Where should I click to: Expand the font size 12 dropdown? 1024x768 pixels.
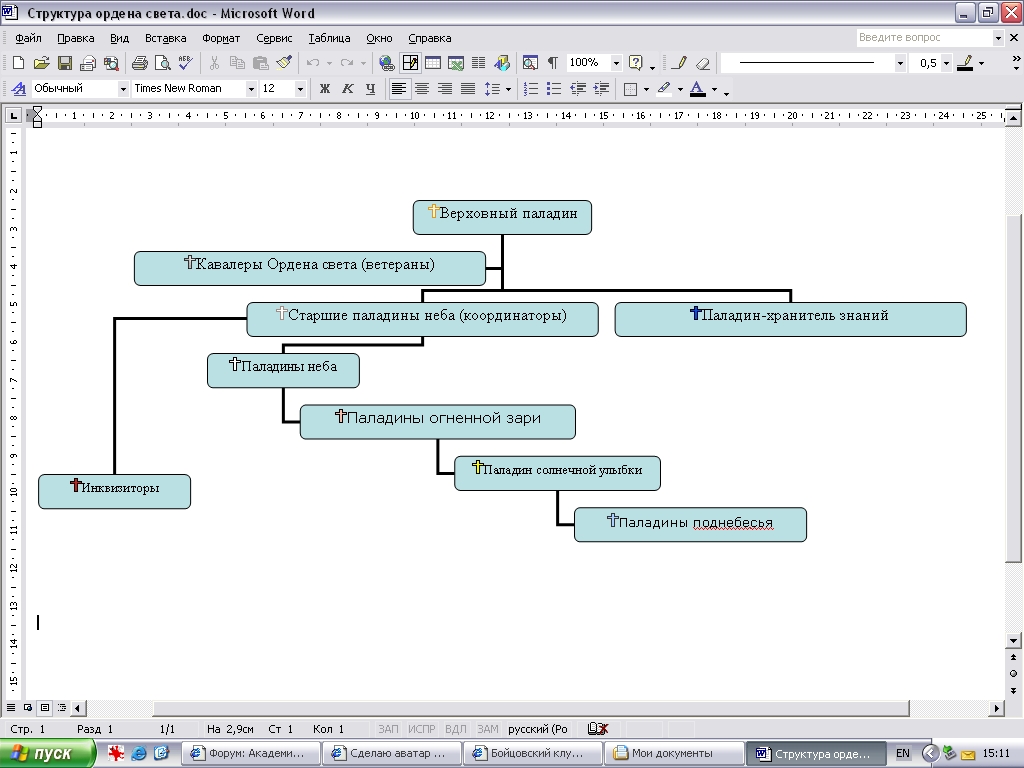click(300, 88)
